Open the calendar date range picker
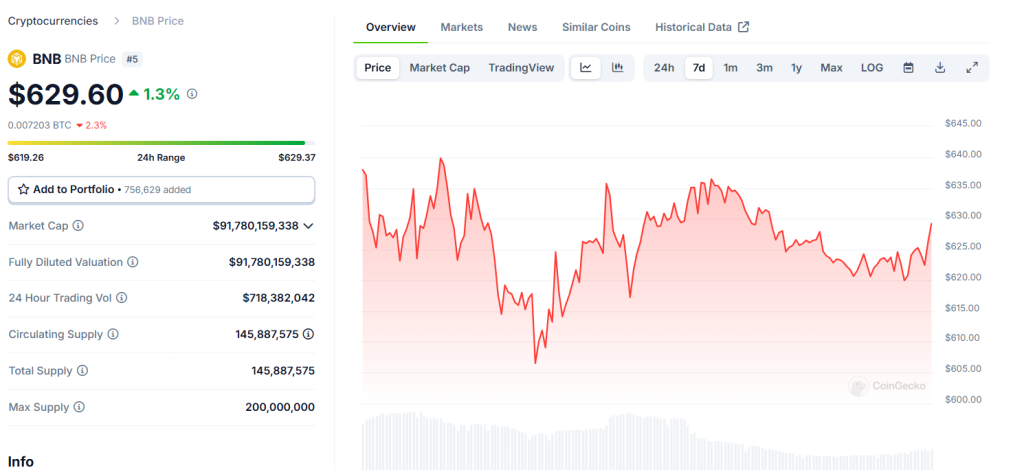Viewport: 1024px width, 470px height. coord(908,68)
